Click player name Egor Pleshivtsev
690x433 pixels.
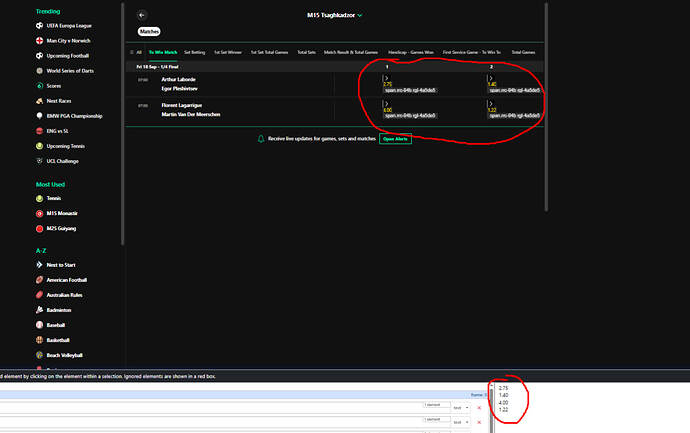[179, 88]
